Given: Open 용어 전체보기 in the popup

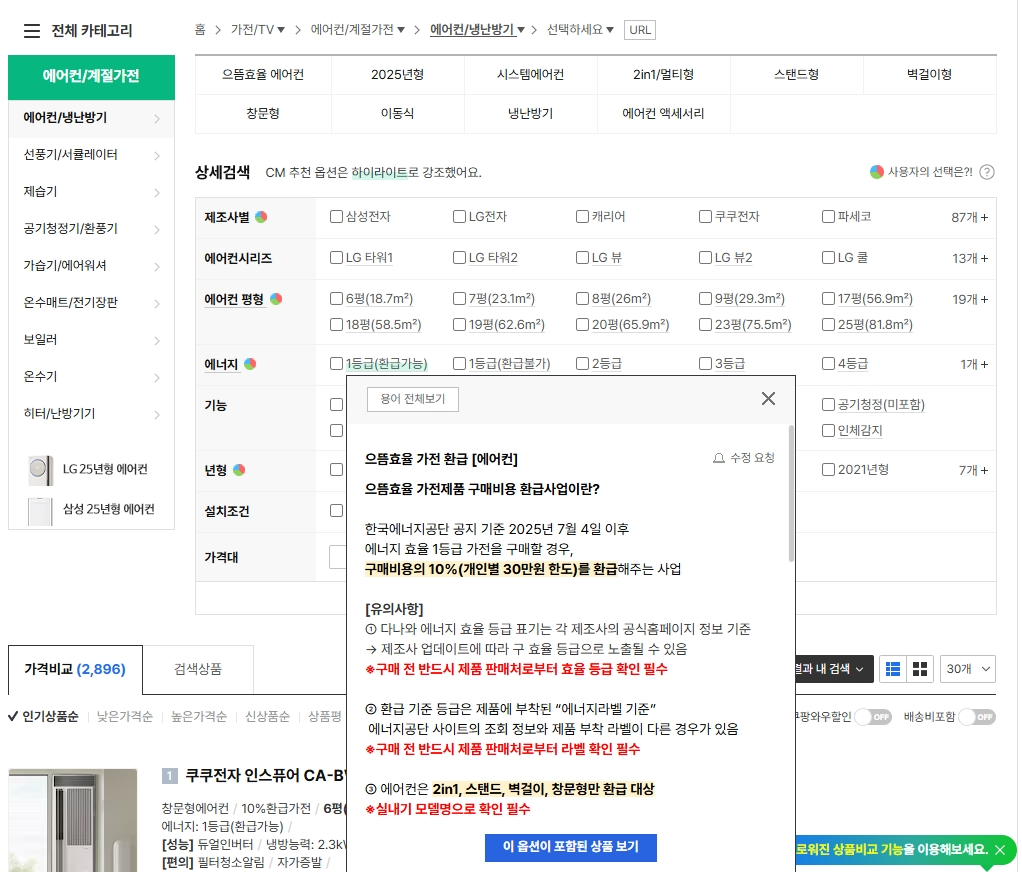Looking at the screenshot, I should 414,398.
